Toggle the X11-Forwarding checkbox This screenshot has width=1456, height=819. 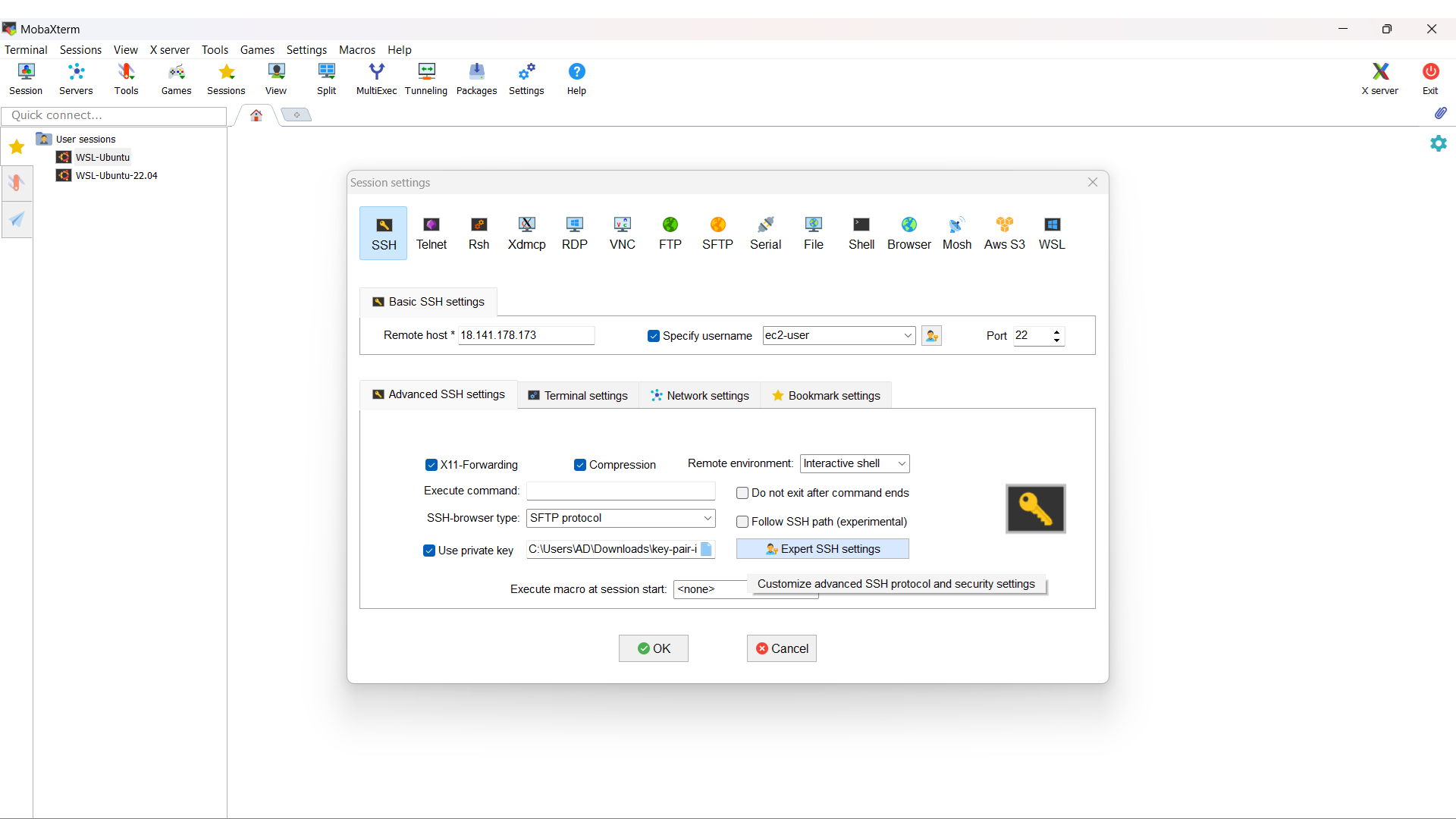click(x=431, y=465)
